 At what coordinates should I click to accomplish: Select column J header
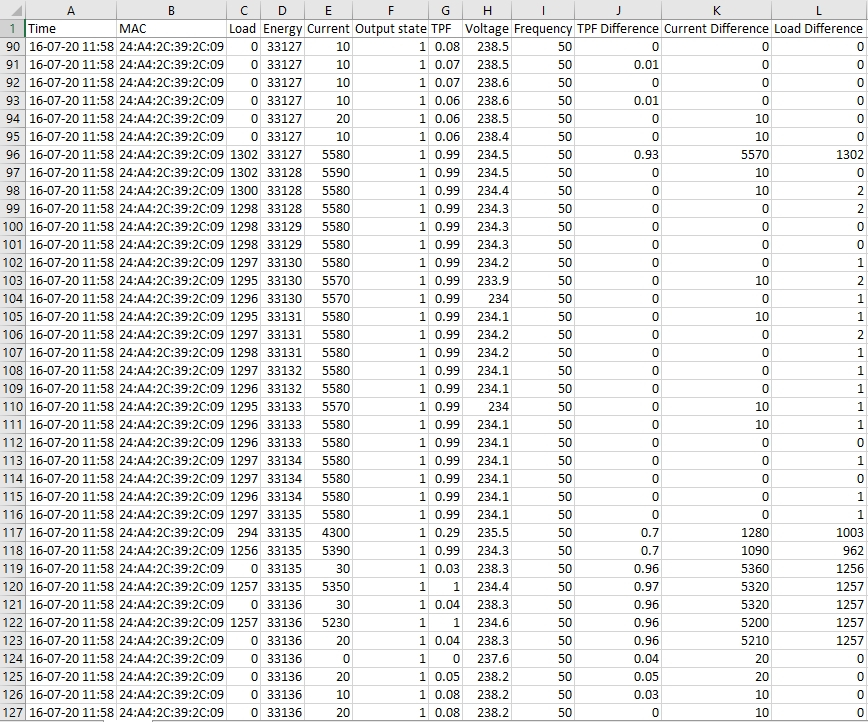click(x=618, y=10)
